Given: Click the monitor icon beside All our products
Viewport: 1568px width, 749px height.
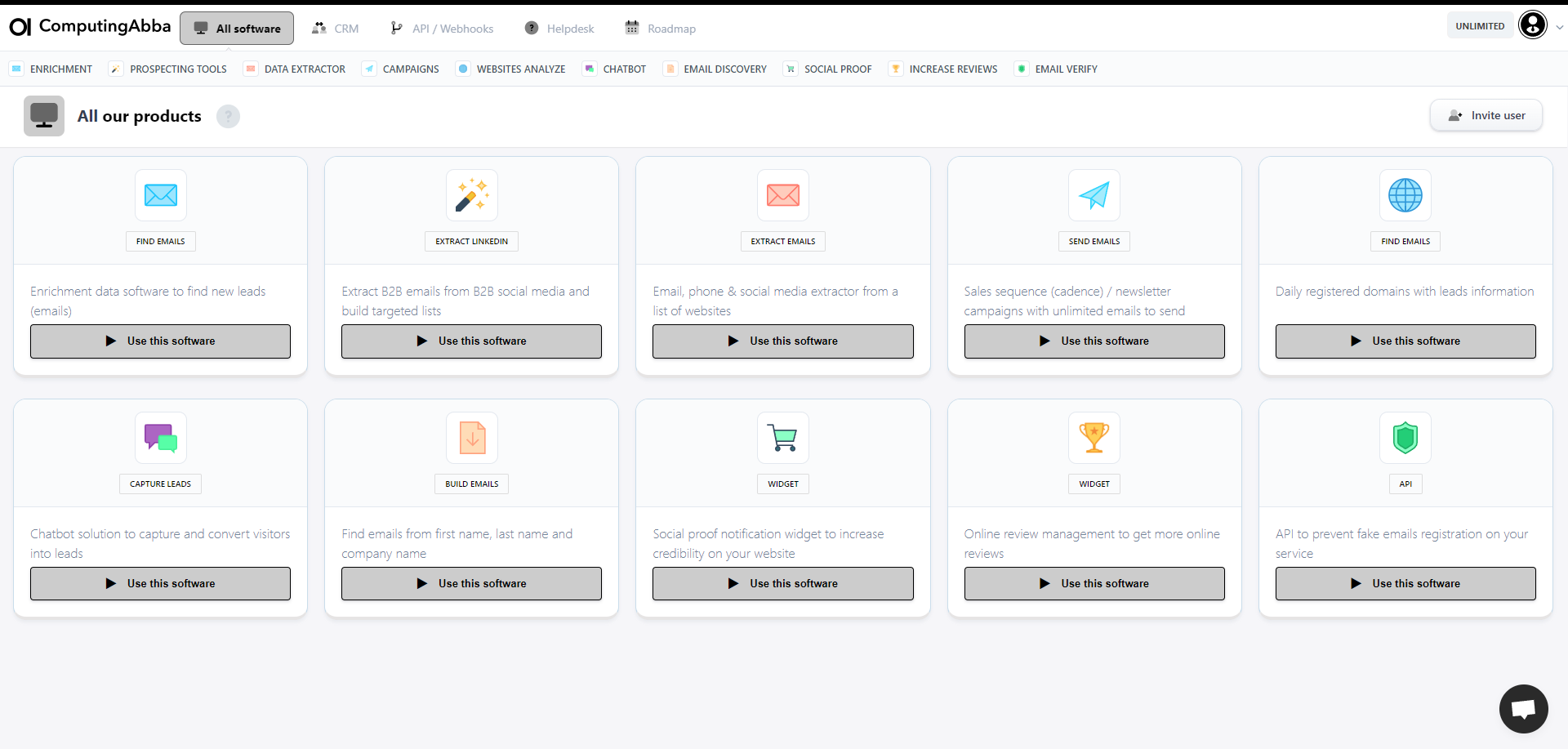Looking at the screenshot, I should (44, 116).
